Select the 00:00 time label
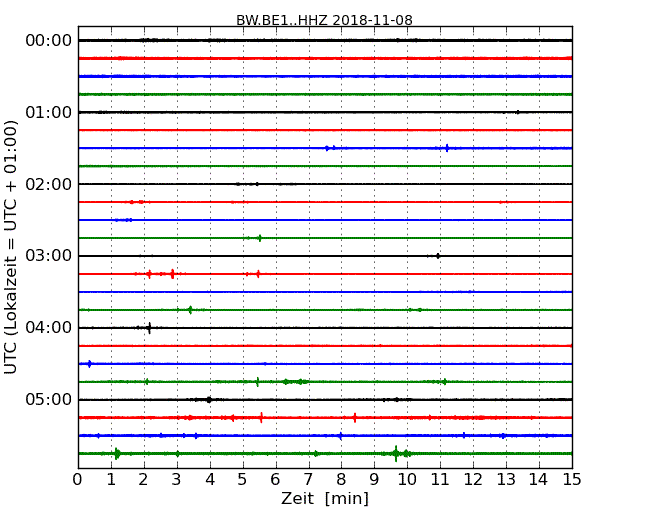 tap(49, 41)
